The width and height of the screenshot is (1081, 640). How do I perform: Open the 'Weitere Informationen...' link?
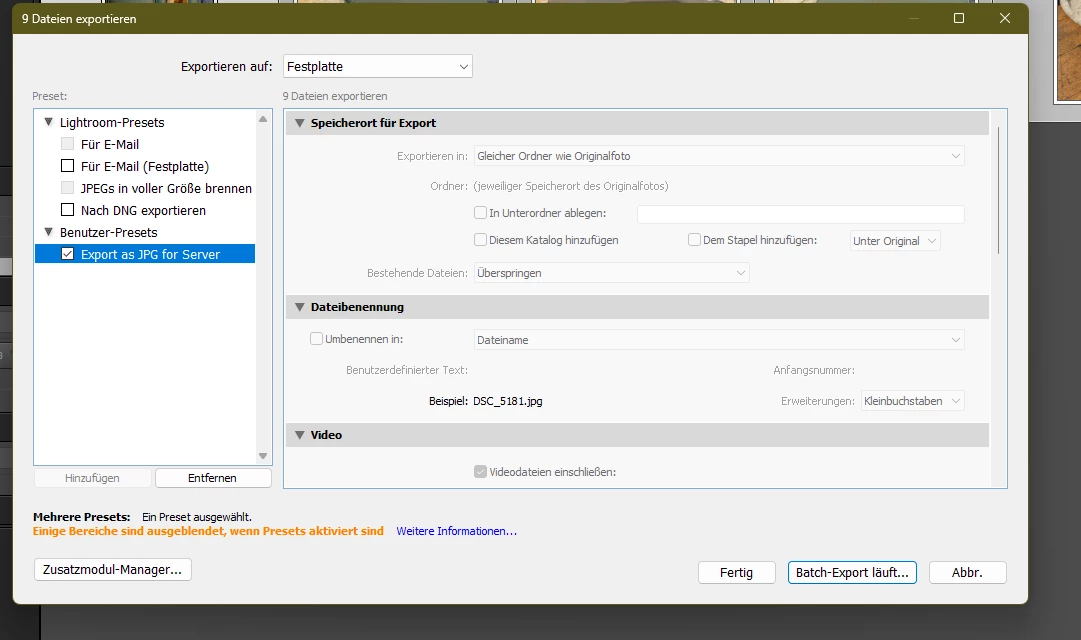[456, 531]
